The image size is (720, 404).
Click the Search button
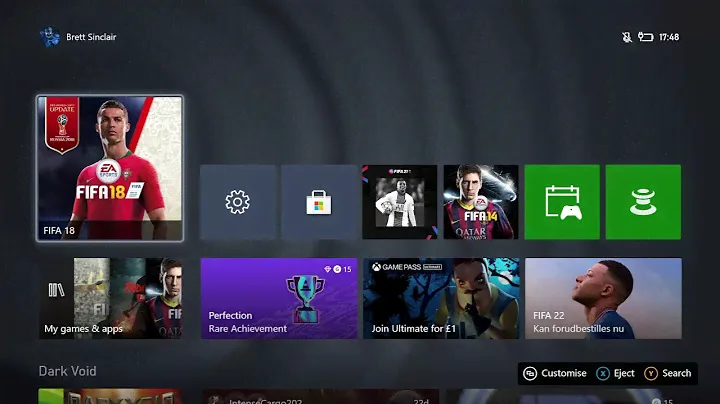point(668,373)
